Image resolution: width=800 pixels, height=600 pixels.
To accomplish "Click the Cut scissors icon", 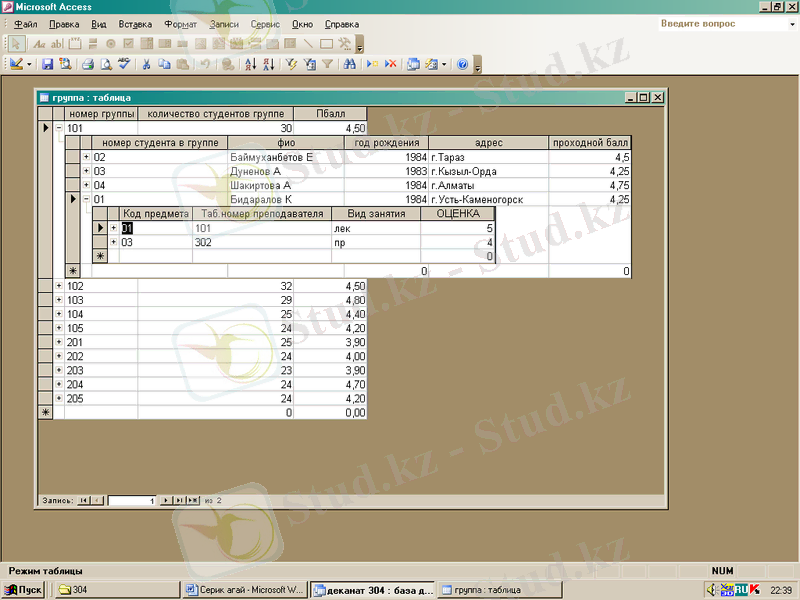I will 146,64.
